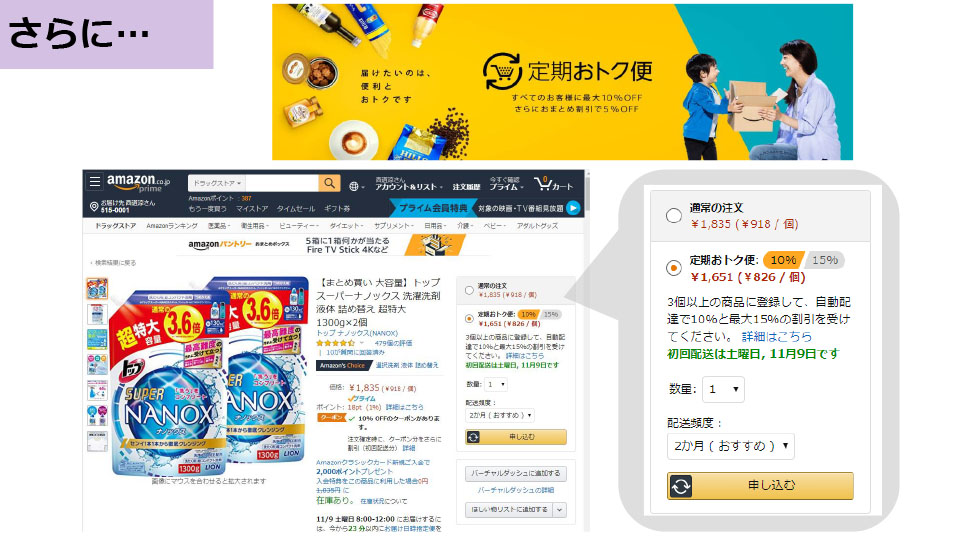Click バーチャルダッシュに追加する button
Image resolution: width=960 pixels, height=540 pixels.
point(516,473)
